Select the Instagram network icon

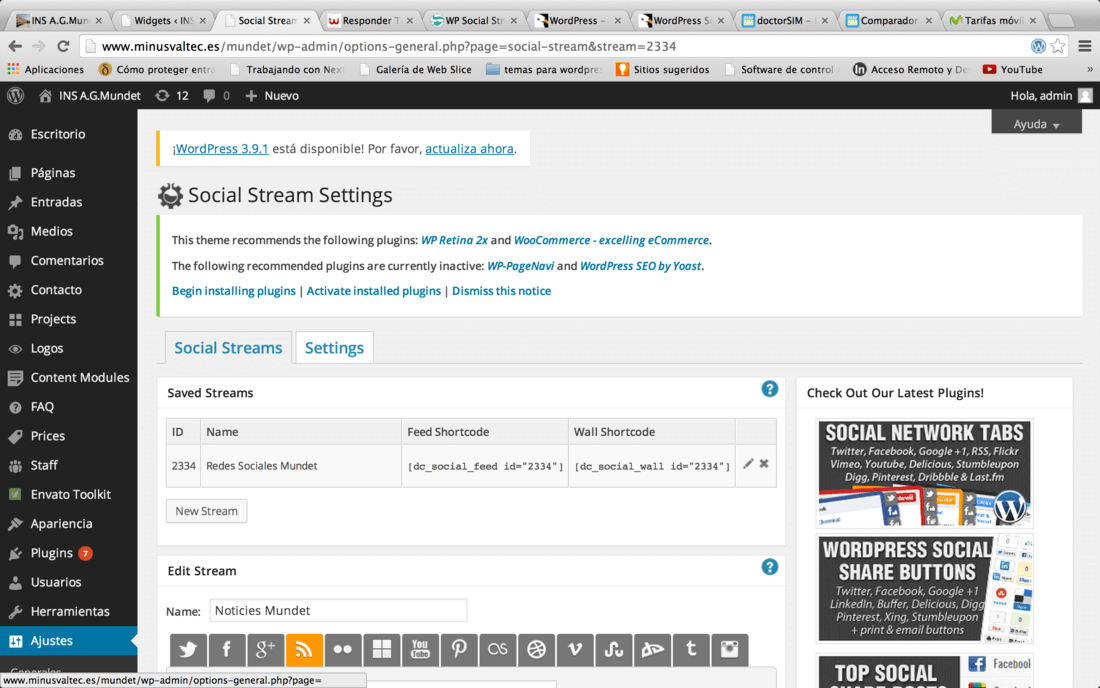[x=730, y=649]
